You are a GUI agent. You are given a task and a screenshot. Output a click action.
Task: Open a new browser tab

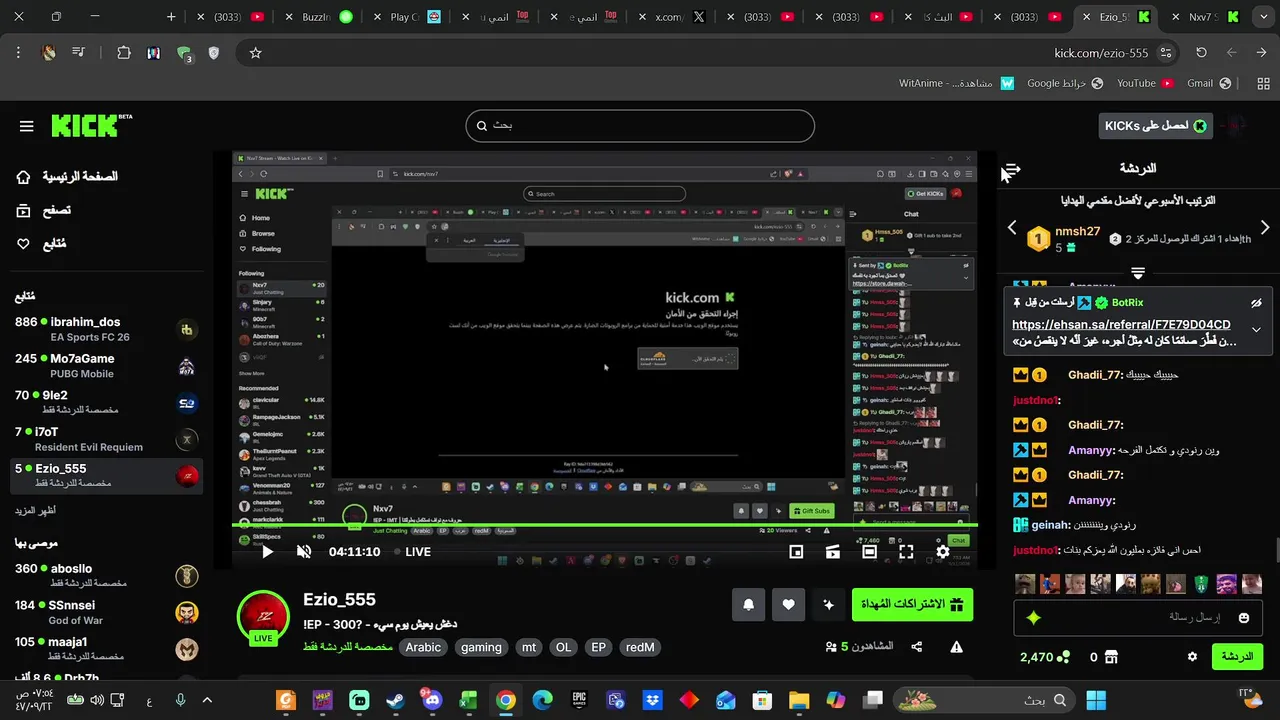click(171, 17)
